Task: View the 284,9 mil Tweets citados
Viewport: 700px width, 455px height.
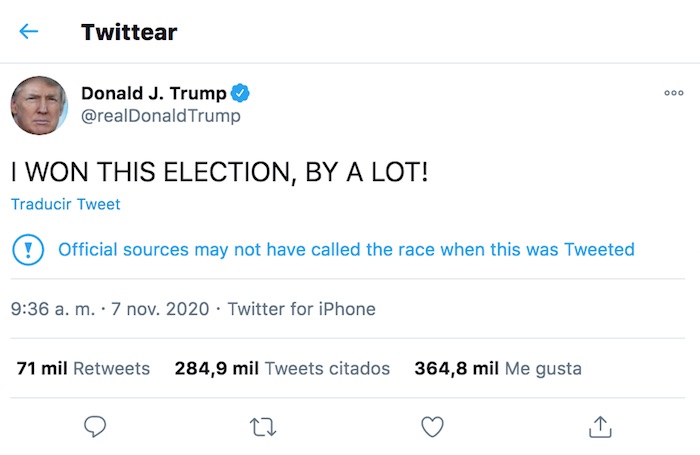Action: pos(282,368)
